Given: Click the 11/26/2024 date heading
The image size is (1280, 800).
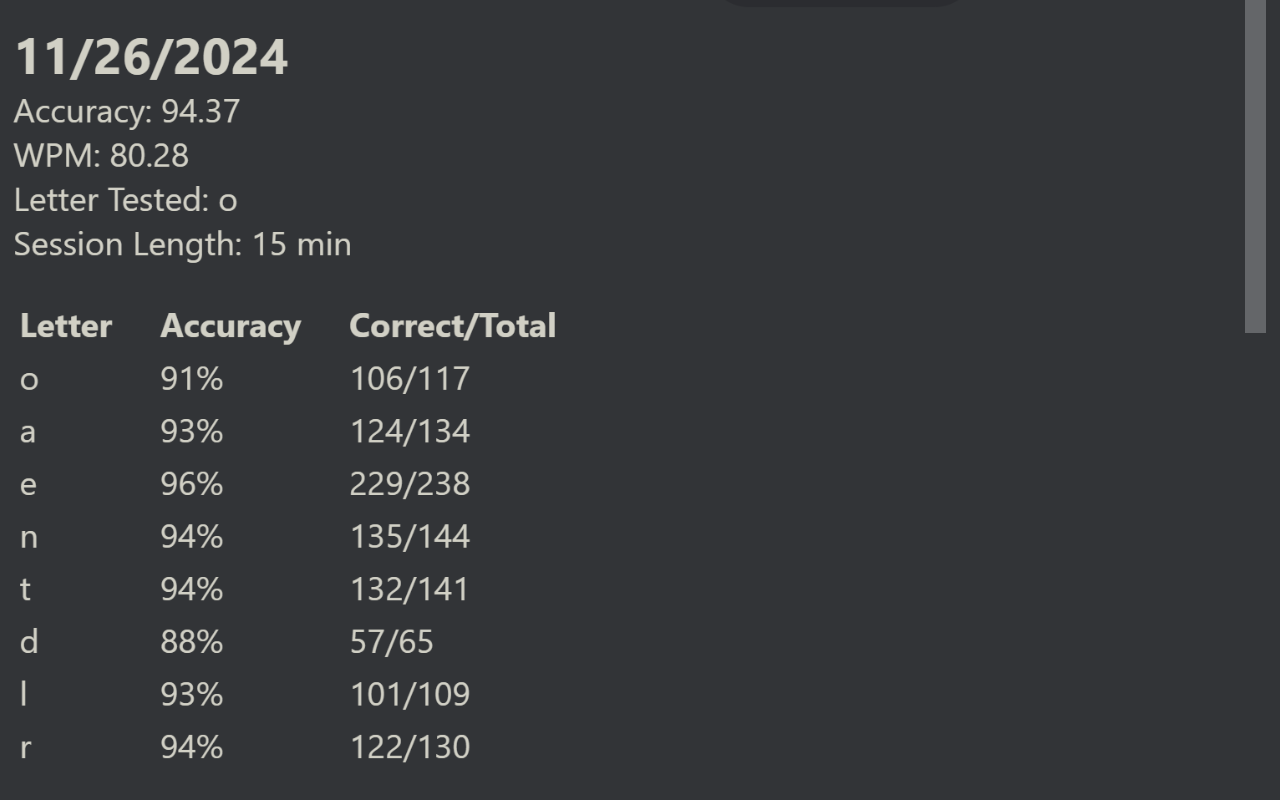Looking at the screenshot, I should (151, 57).
